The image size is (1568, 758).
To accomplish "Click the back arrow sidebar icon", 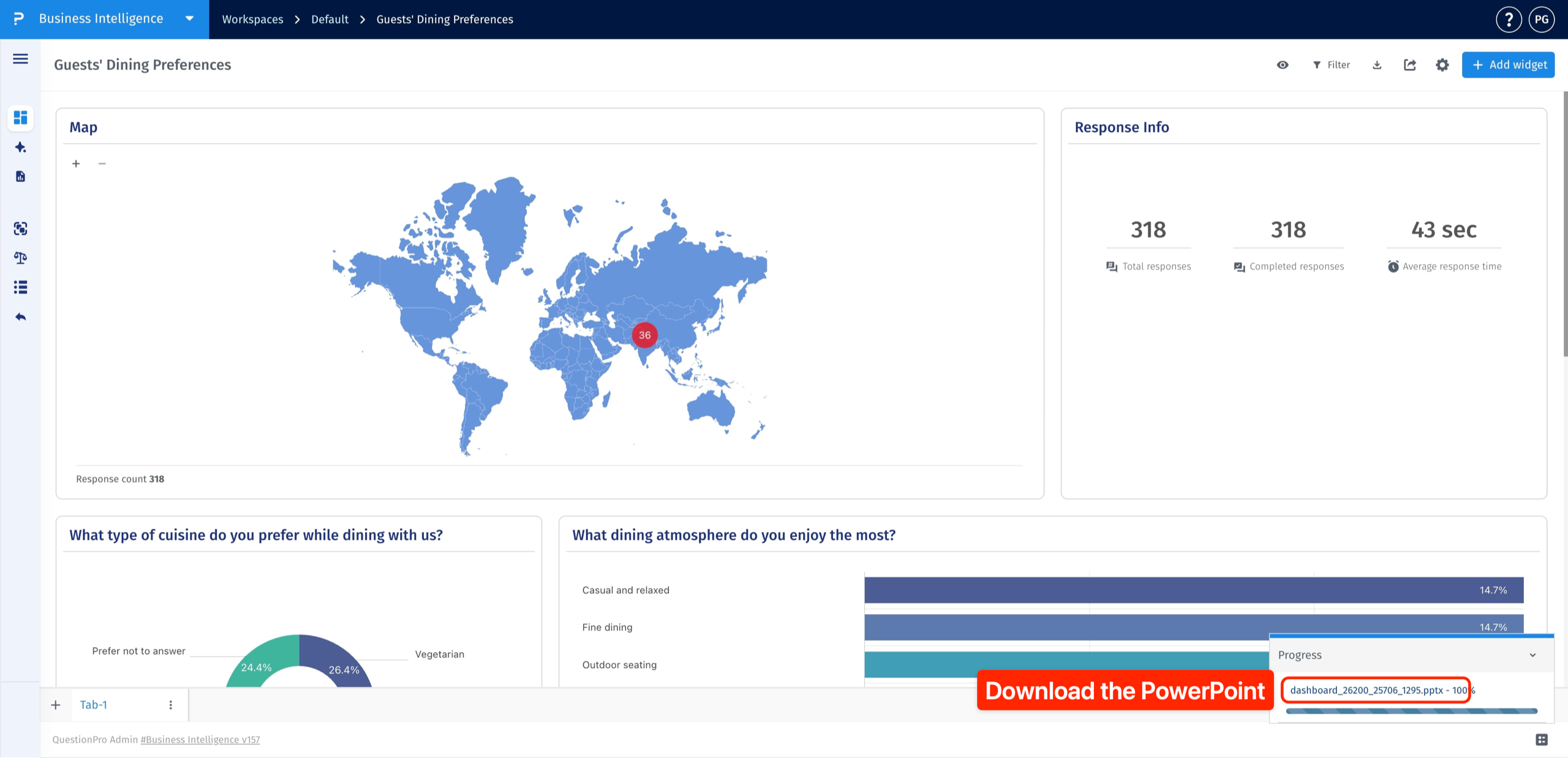I will pyautogui.click(x=20, y=317).
